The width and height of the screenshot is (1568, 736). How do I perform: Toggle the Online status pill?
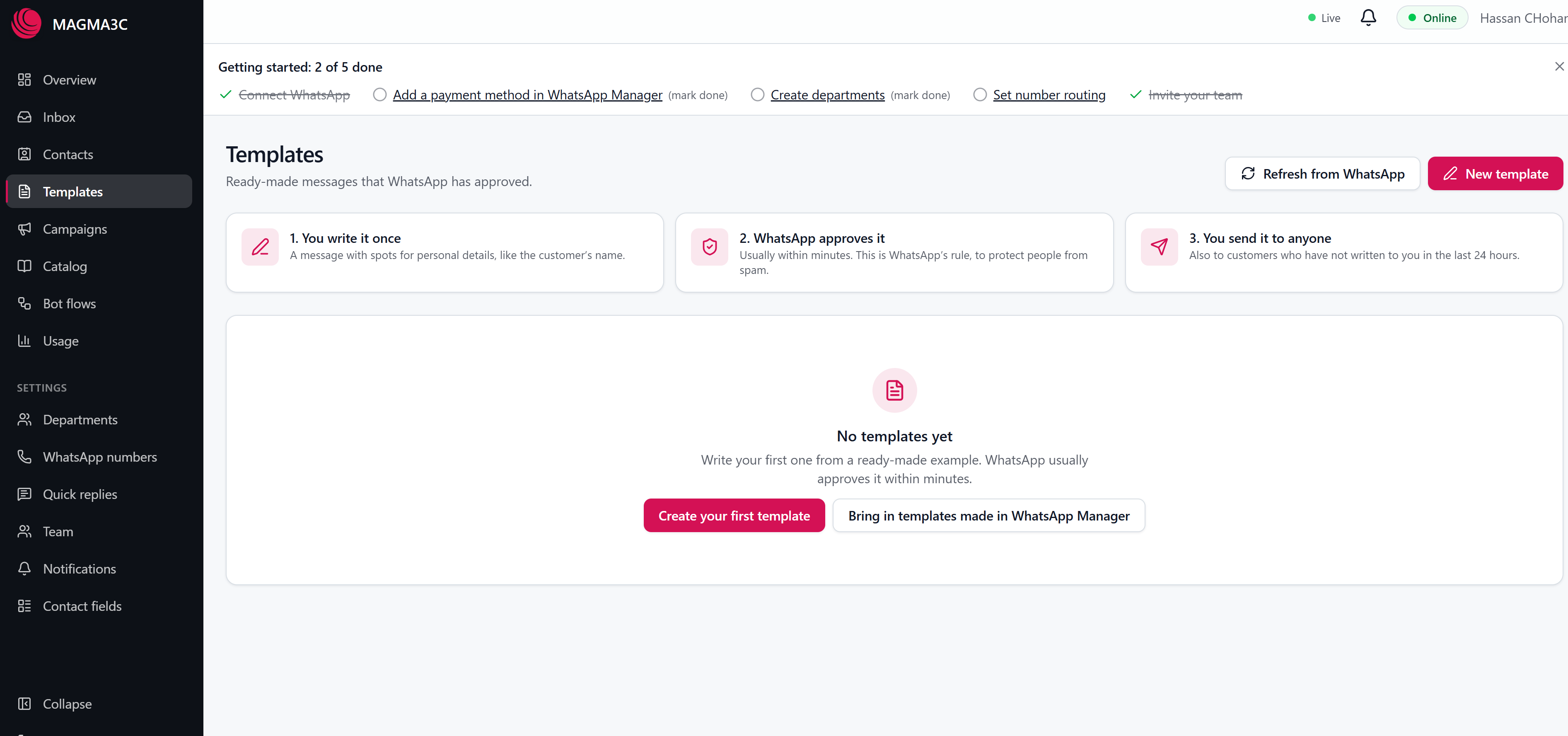tap(1432, 18)
